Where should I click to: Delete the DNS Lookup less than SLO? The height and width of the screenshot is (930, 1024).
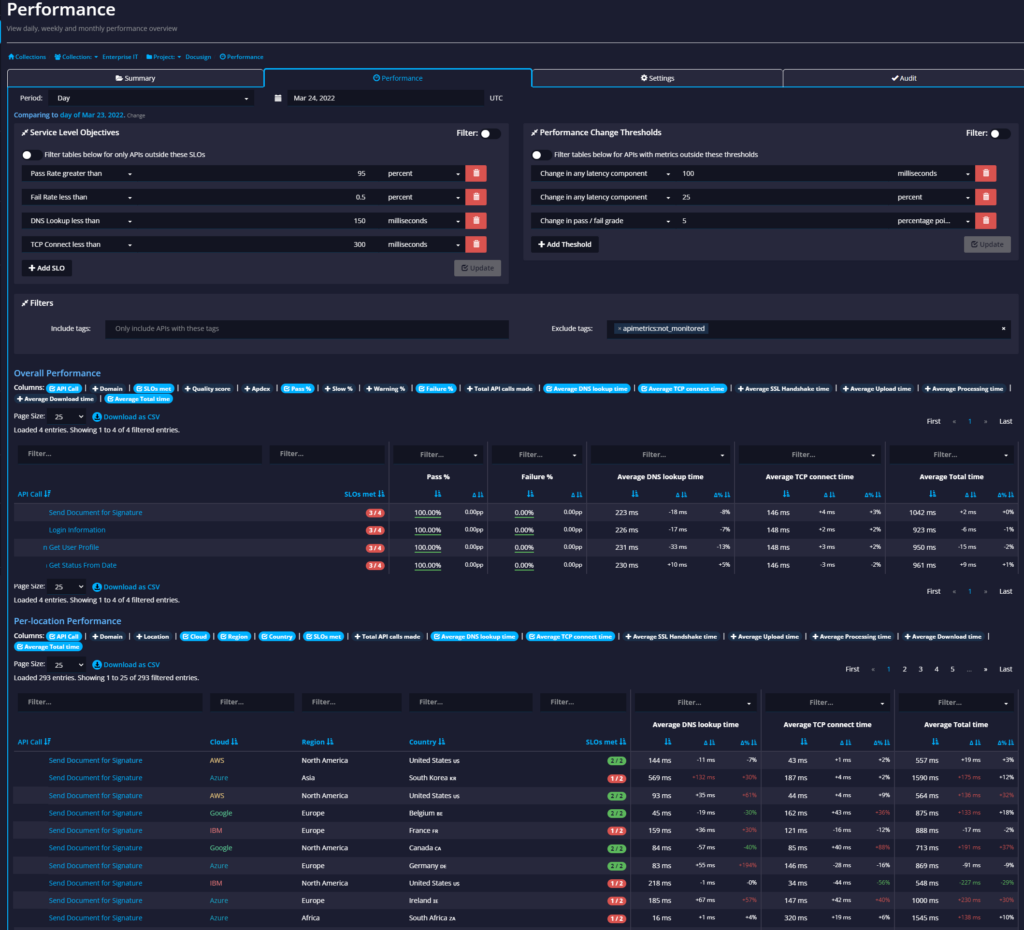pos(476,221)
